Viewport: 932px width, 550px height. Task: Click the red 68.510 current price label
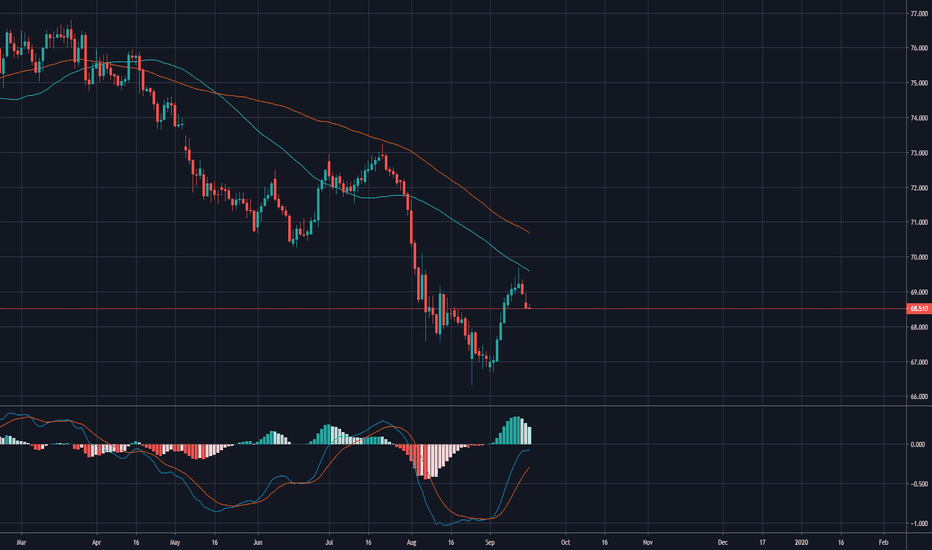pyautogui.click(x=919, y=309)
